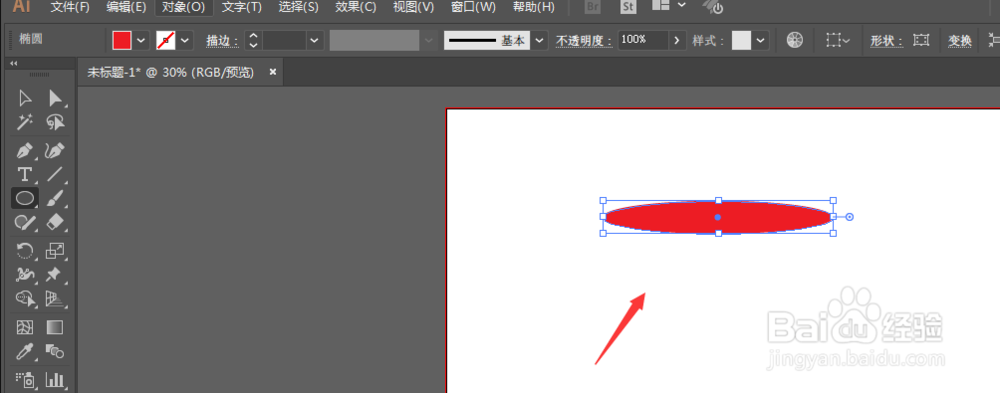Screen dimensions: 1000x393
Task: Collapse the tools panel with double-arrow
Action: [x=13, y=64]
